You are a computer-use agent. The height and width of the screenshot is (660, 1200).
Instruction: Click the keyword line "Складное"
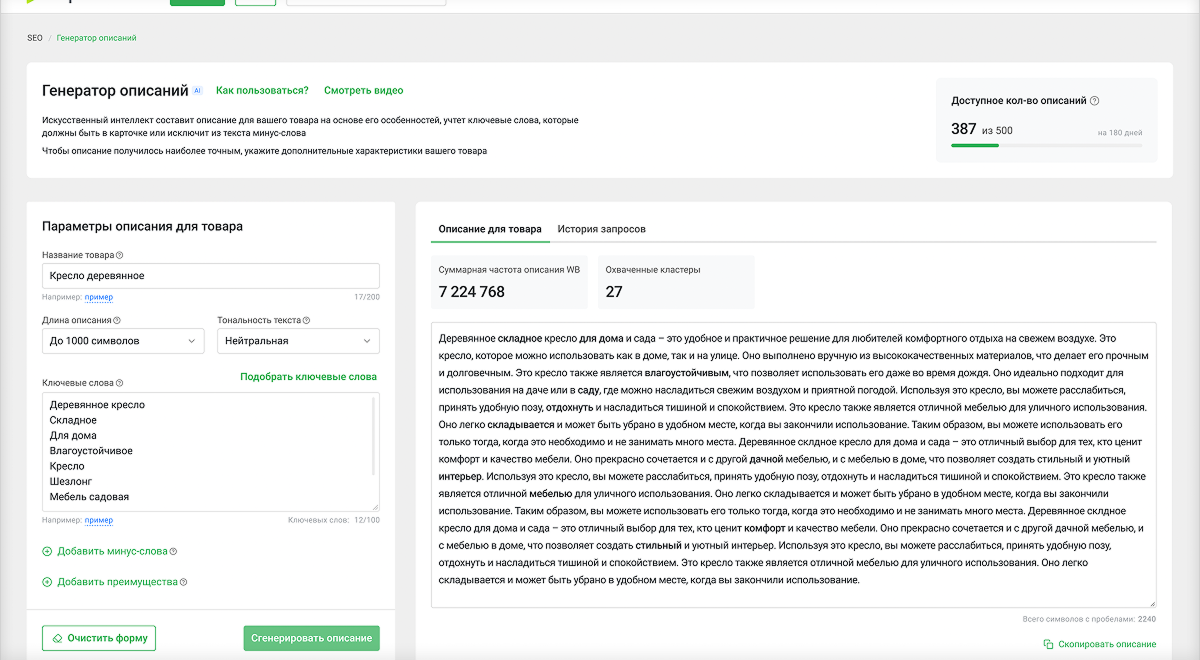73,420
